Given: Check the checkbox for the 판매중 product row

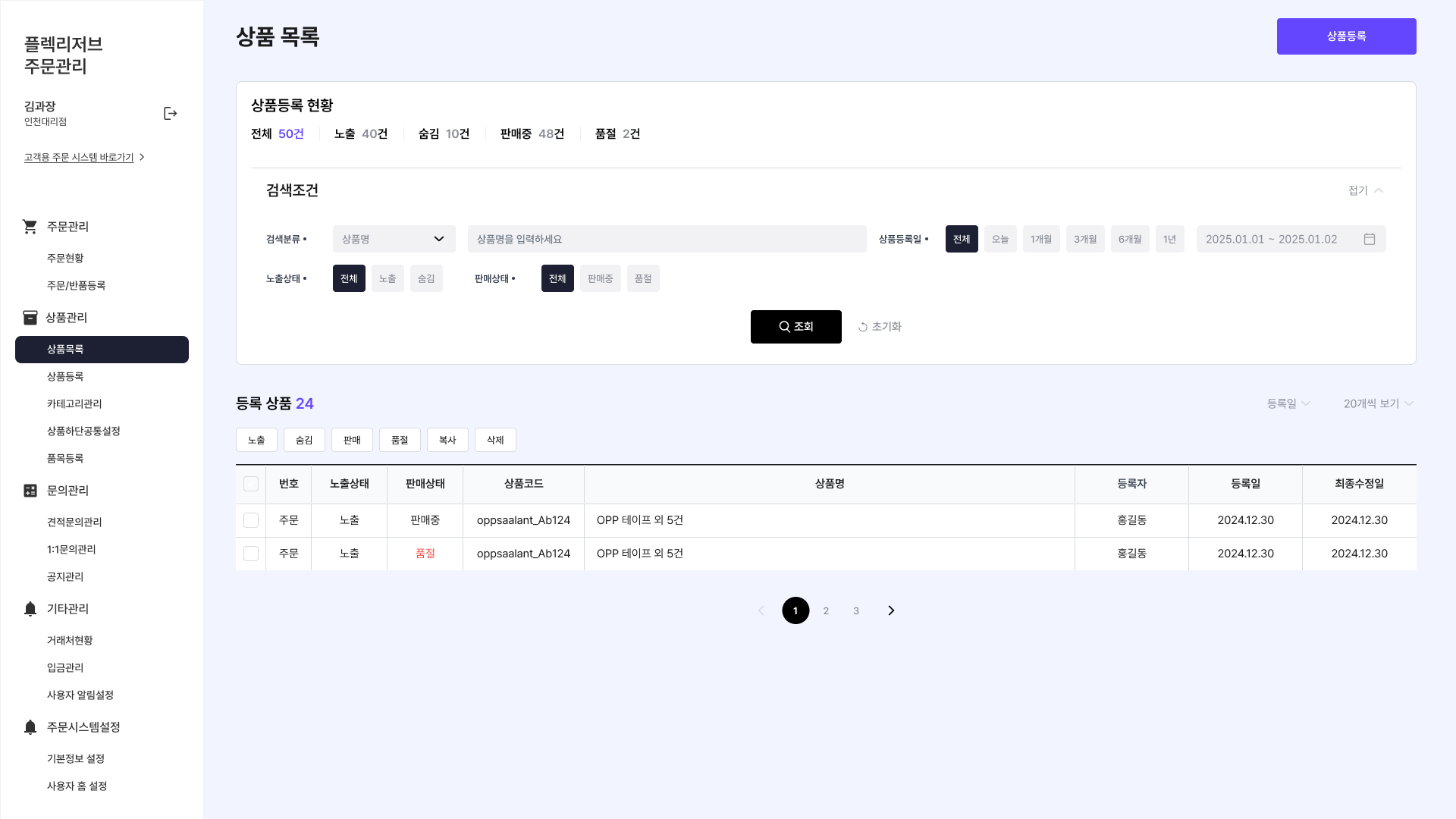Looking at the screenshot, I should pyautogui.click(x=251, y=520).
